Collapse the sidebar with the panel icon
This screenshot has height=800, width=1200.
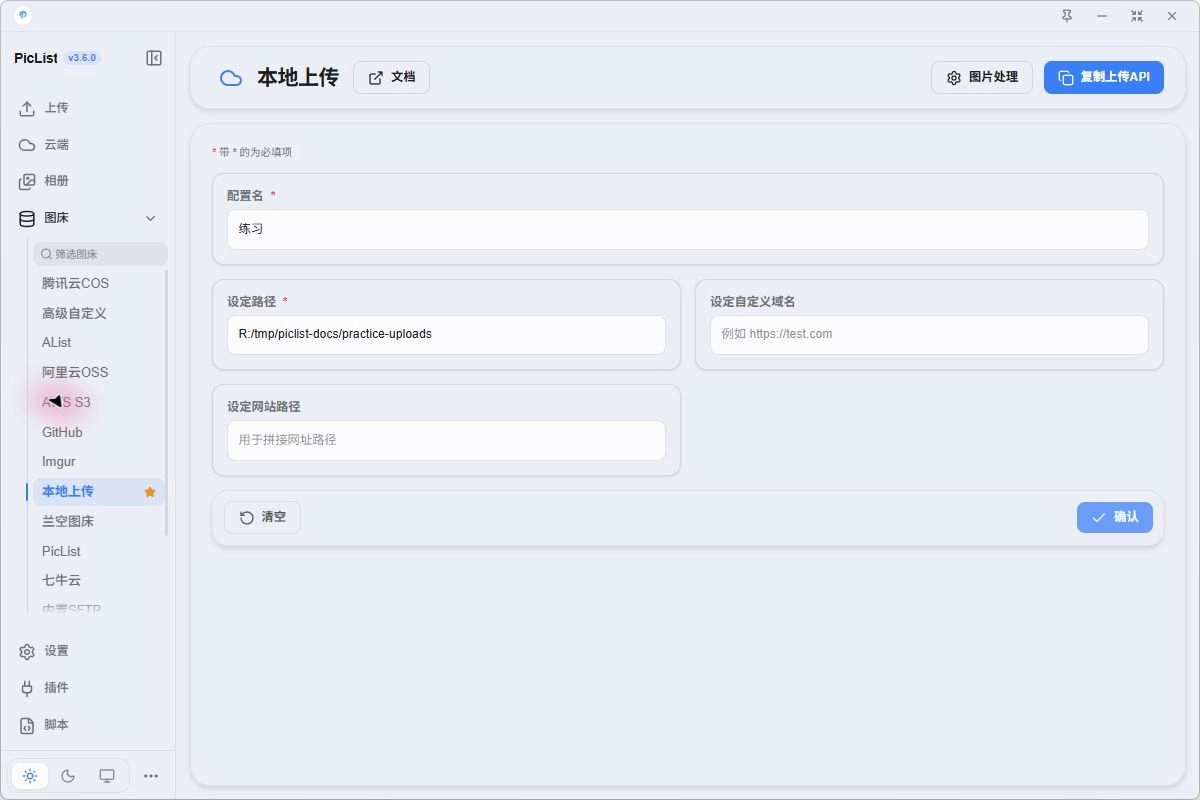(154, 58)
